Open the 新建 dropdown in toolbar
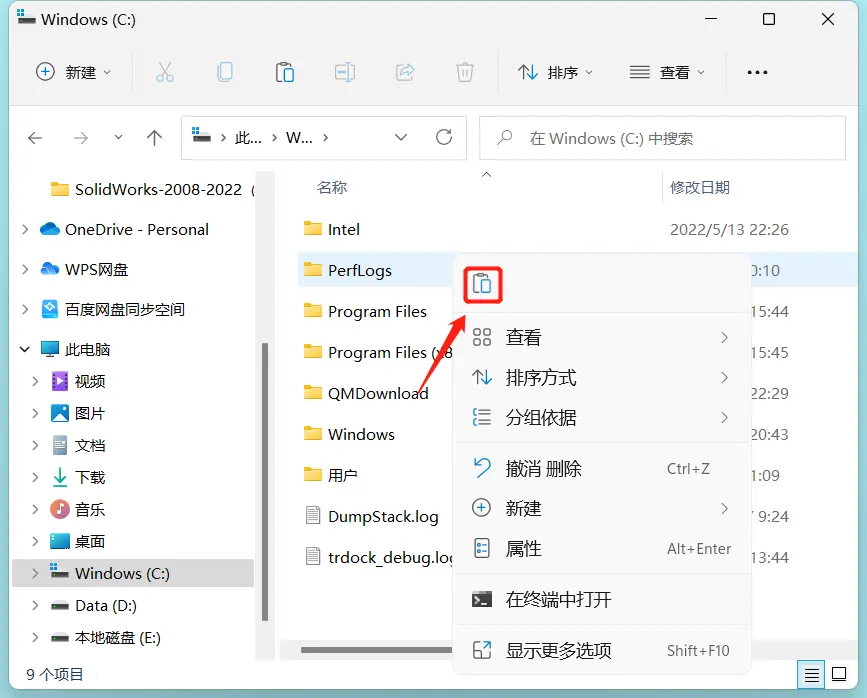867x698 pixels. click(73, 72)
